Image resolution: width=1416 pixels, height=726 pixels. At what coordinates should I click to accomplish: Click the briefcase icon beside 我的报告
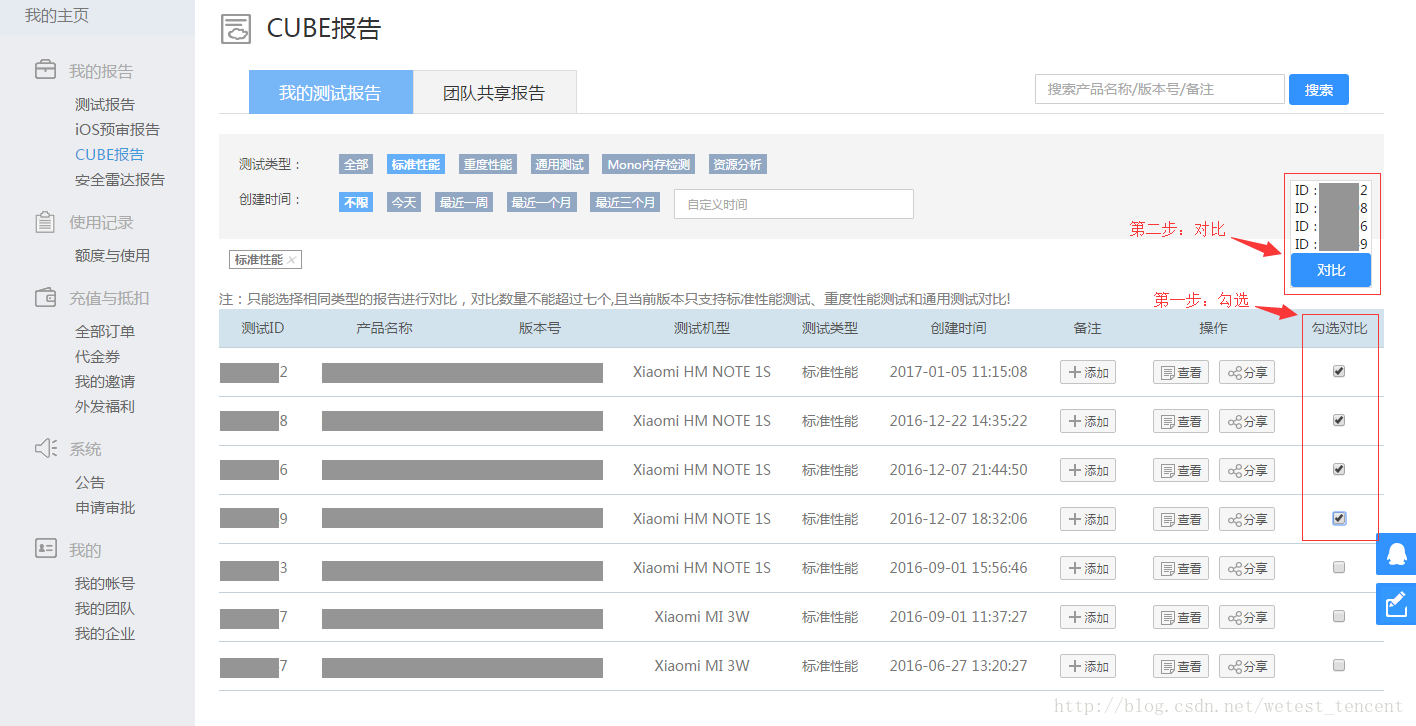pos(45,71)
